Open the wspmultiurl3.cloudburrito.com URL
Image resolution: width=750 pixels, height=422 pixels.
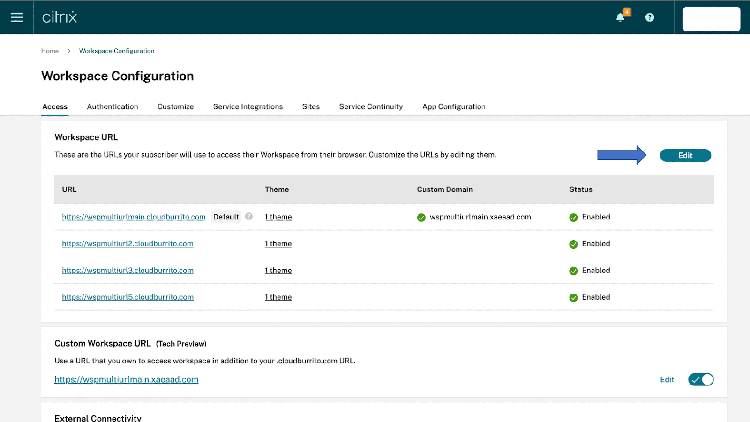[128, 270]
